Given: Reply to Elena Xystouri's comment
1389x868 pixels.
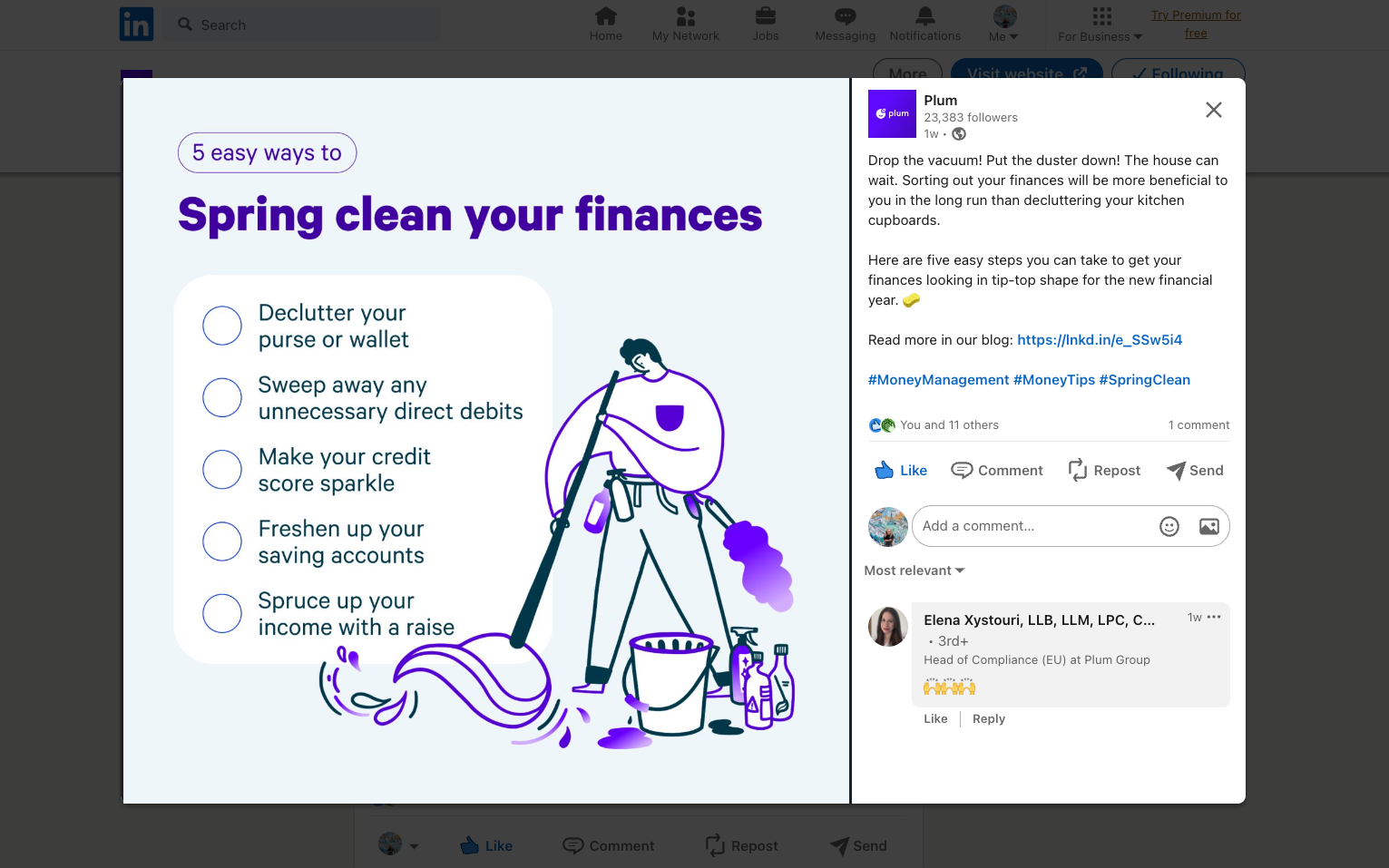Looking at the screenshot, I should point(988,718).
